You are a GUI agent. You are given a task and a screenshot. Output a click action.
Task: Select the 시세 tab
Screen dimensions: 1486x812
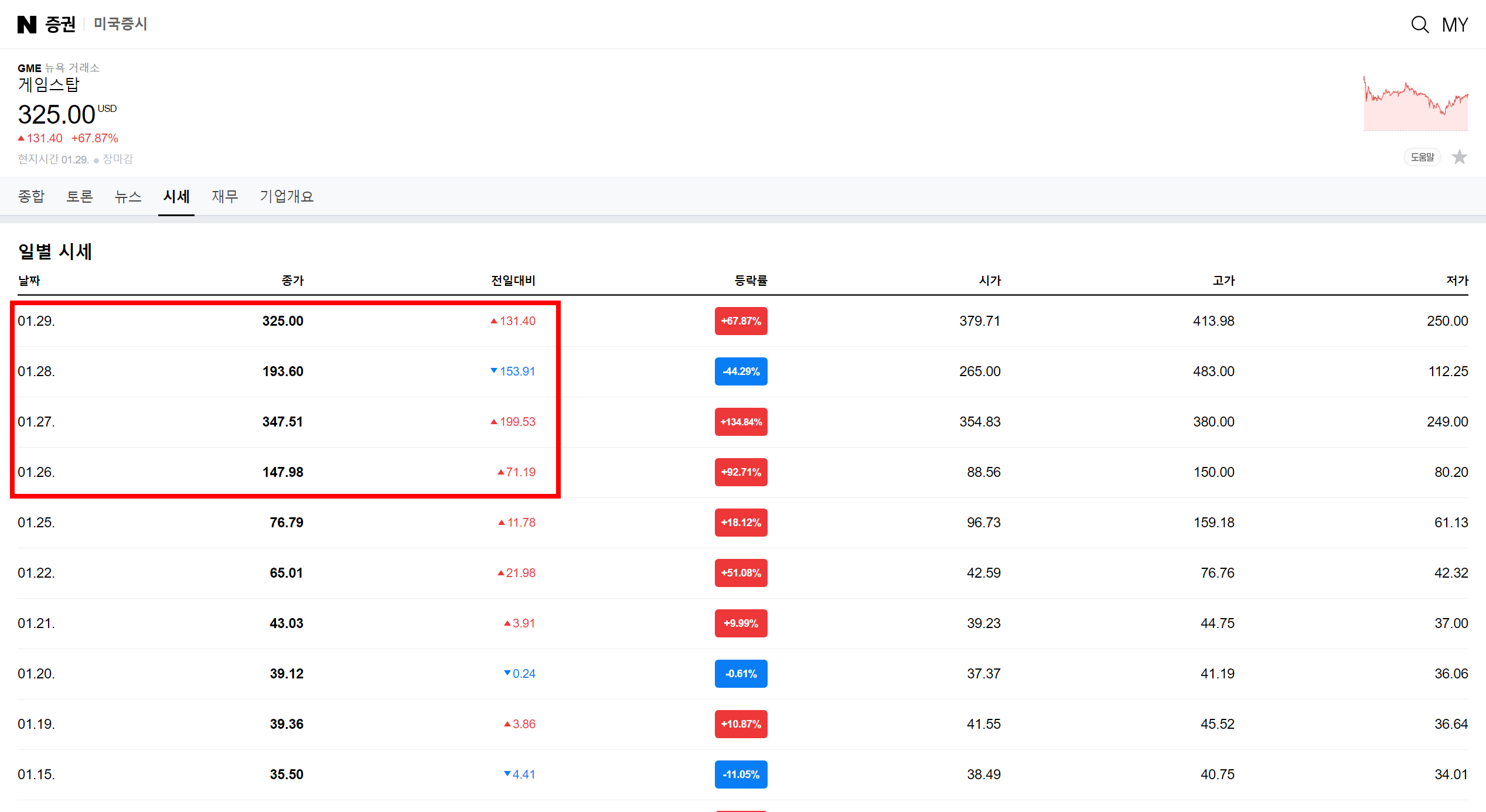point(176,196)
